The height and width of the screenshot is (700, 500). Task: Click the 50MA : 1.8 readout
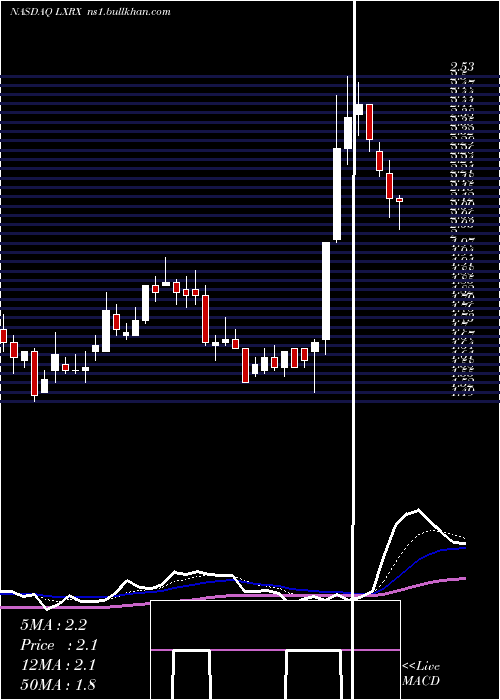point(58,685)
